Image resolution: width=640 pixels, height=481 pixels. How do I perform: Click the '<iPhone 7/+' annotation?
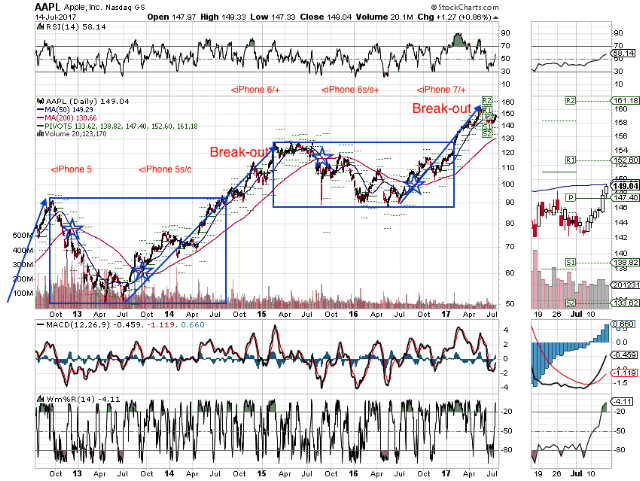click(x=441, y=90)
